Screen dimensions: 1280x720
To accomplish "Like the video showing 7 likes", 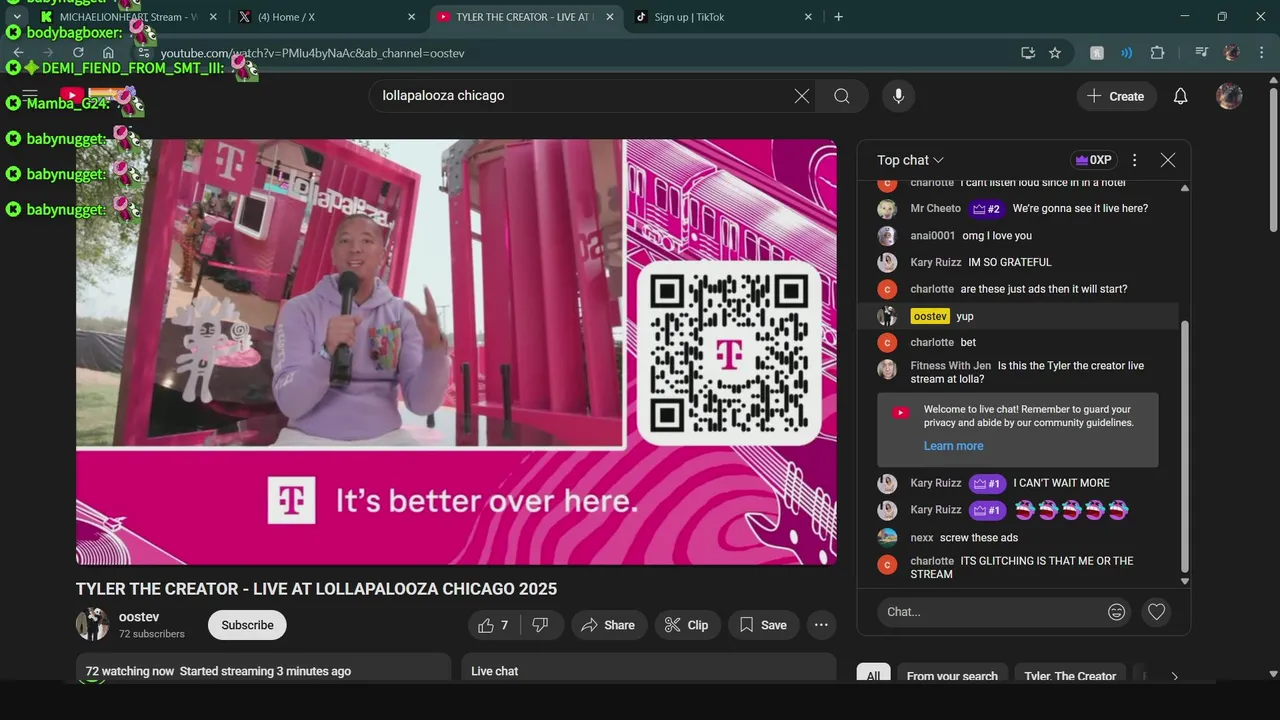I will coord(496,625).
